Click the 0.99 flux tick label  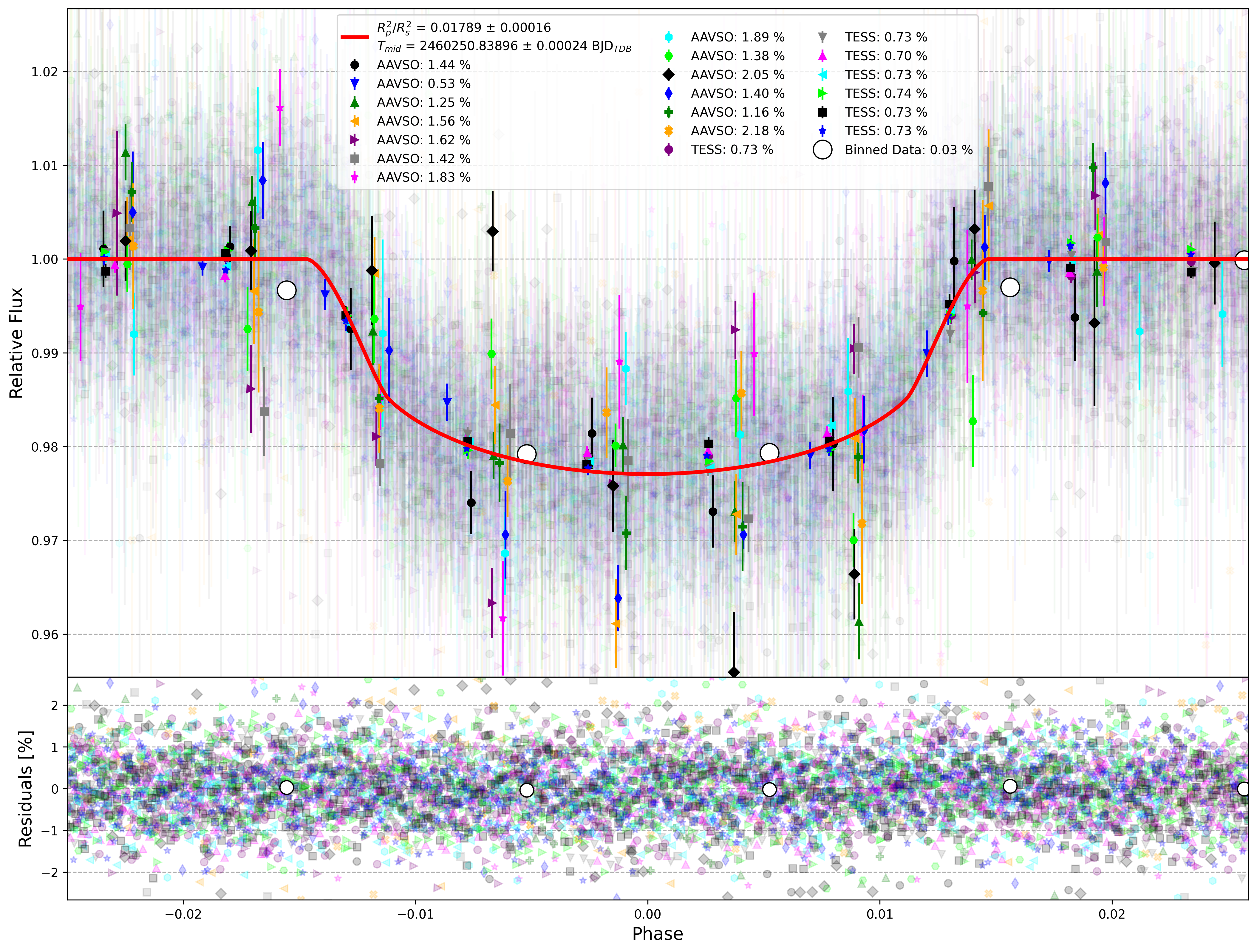[45, 353]
